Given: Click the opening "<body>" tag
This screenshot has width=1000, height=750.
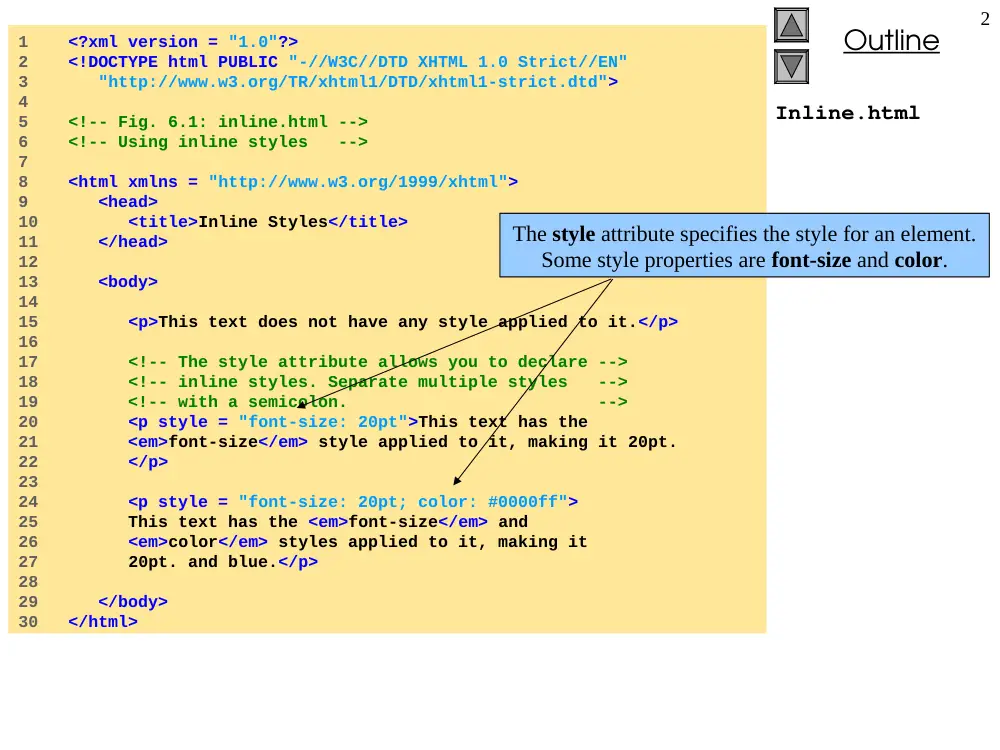Looking at the screenshot, I should click(128, 282).
